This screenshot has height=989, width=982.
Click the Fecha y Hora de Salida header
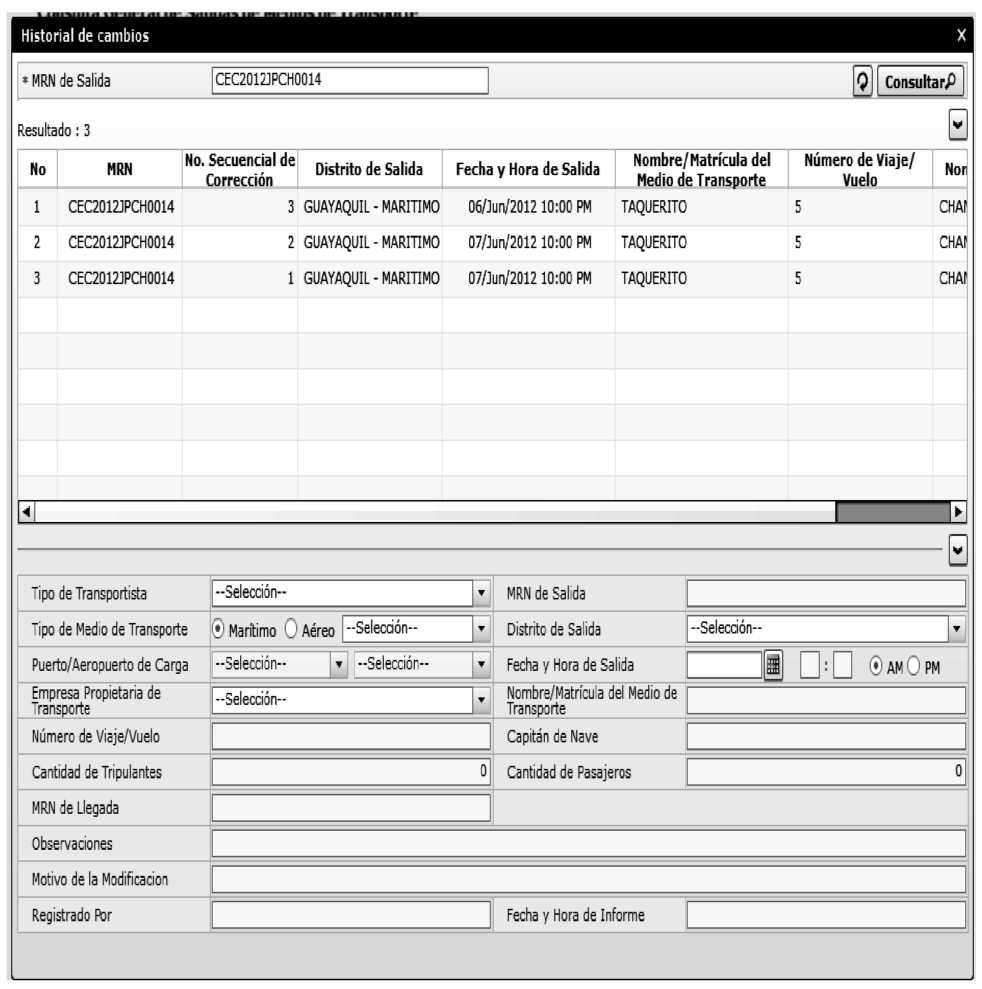pos(528,169)
